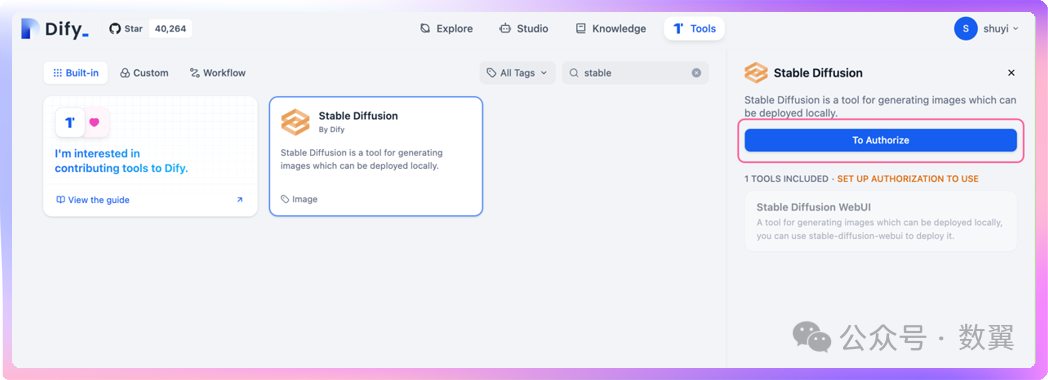Screen dimensions: 1048x380
Task: Select the Built-in tools filter
Action: point(76,73)
